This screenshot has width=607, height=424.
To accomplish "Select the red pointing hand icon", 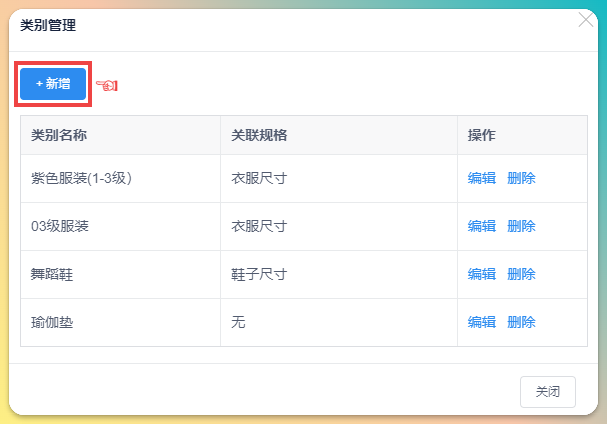I will click(107, 85).
